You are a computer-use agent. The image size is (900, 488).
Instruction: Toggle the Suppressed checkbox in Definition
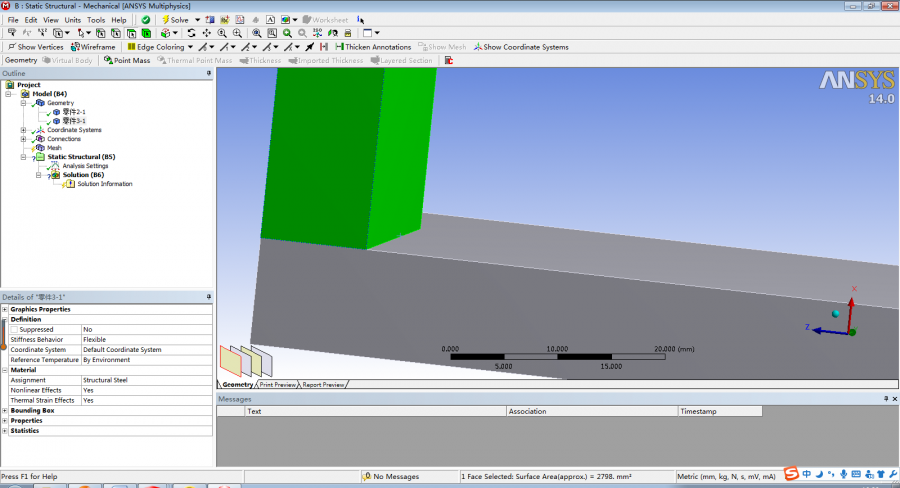[15, 329]
